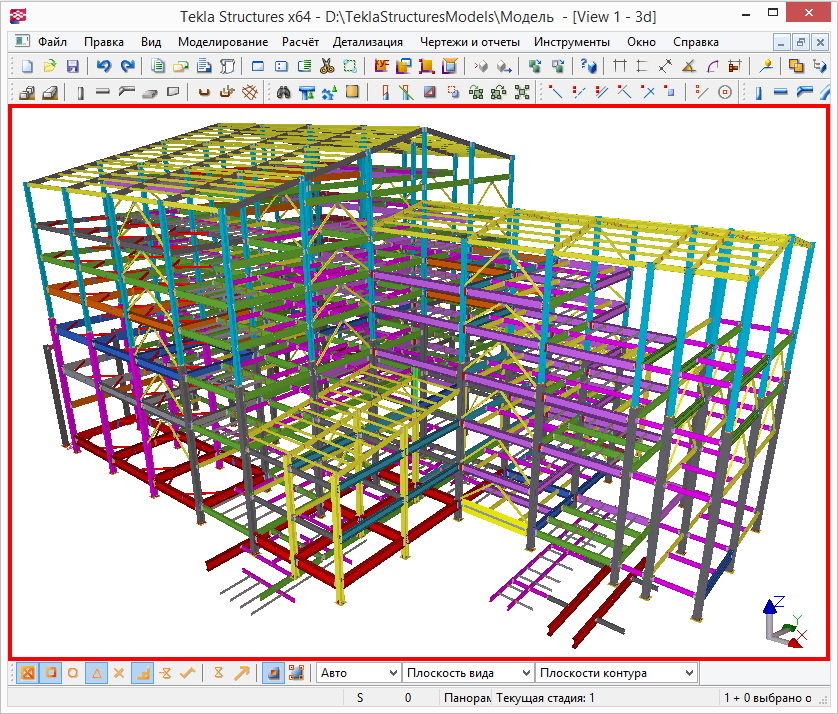Toggle the highlighted layered-square selection switch
The height and width of the screenshot is (714, 838).
pos(273,673)
